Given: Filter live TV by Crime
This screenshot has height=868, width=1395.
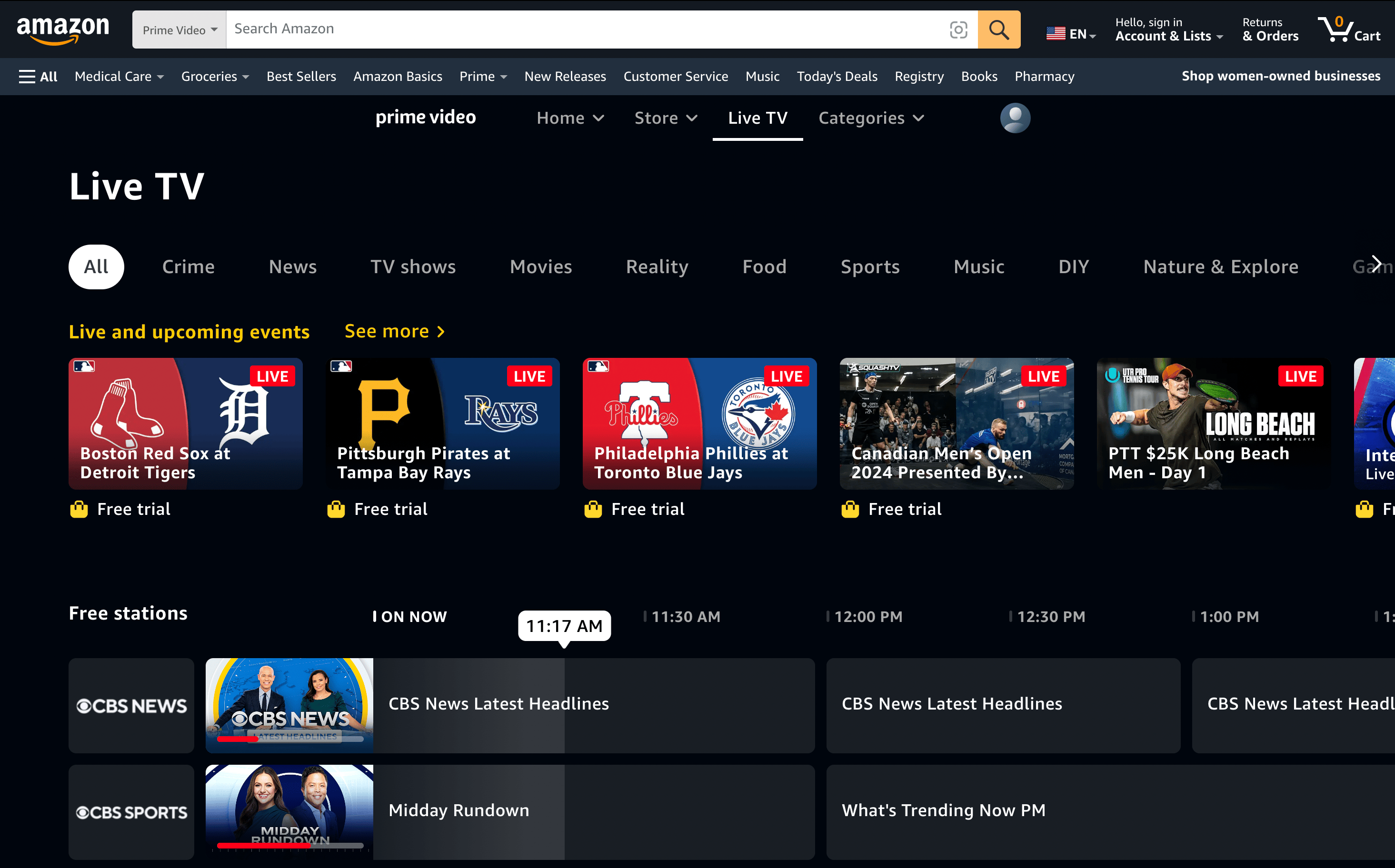Looking at the screenshot, I should [189, 267].
